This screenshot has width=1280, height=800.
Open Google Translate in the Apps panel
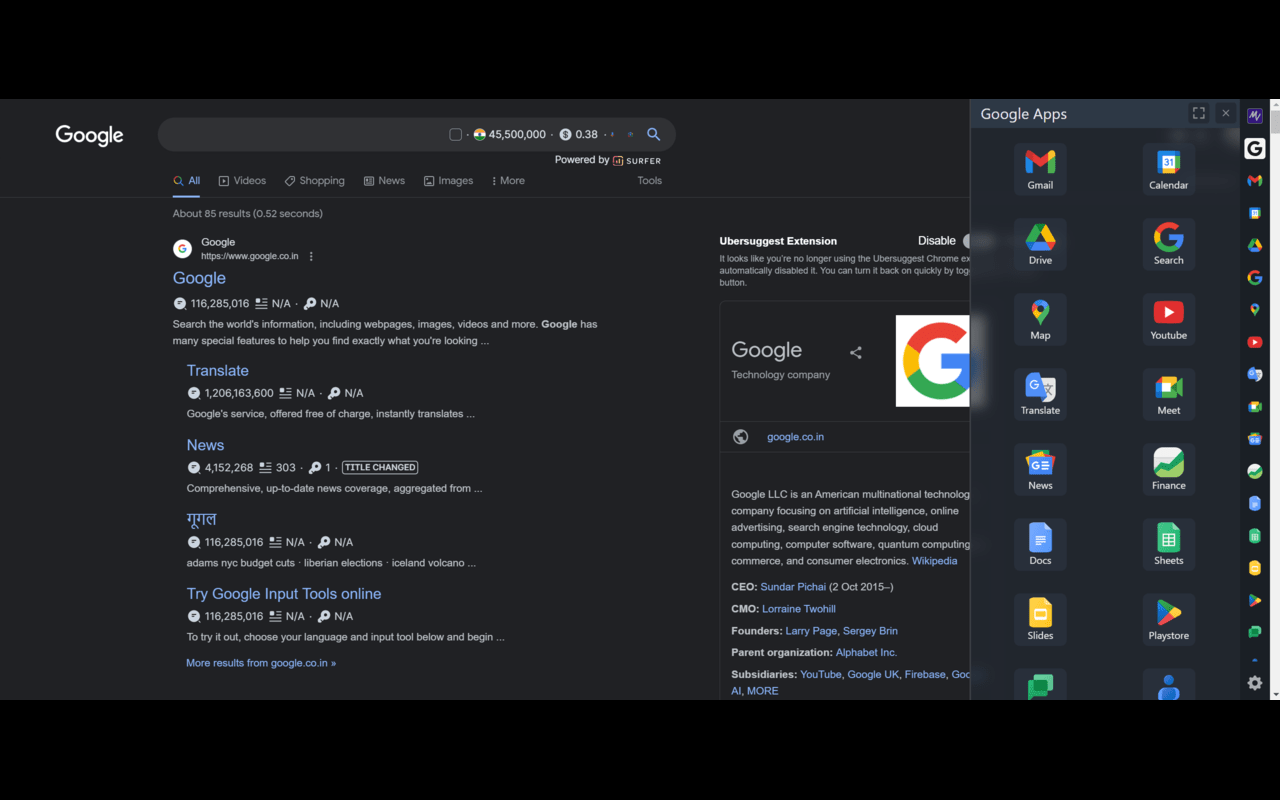1040,393
